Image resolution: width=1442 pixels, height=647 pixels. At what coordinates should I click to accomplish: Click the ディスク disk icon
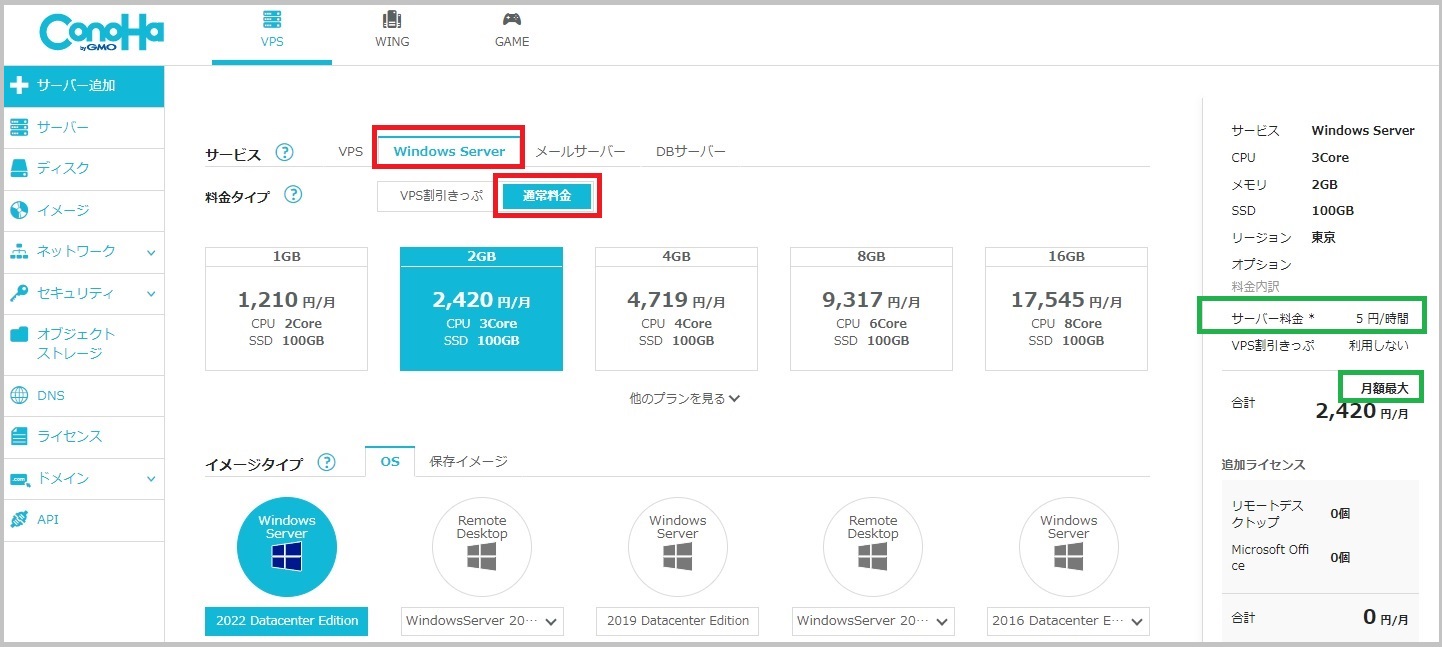19,168
